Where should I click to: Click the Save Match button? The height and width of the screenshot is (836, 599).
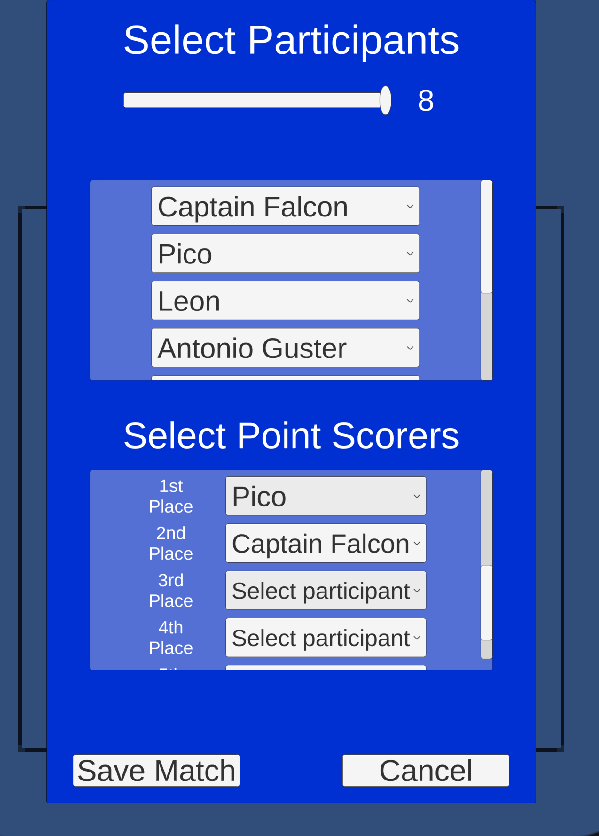click(156, 770)
